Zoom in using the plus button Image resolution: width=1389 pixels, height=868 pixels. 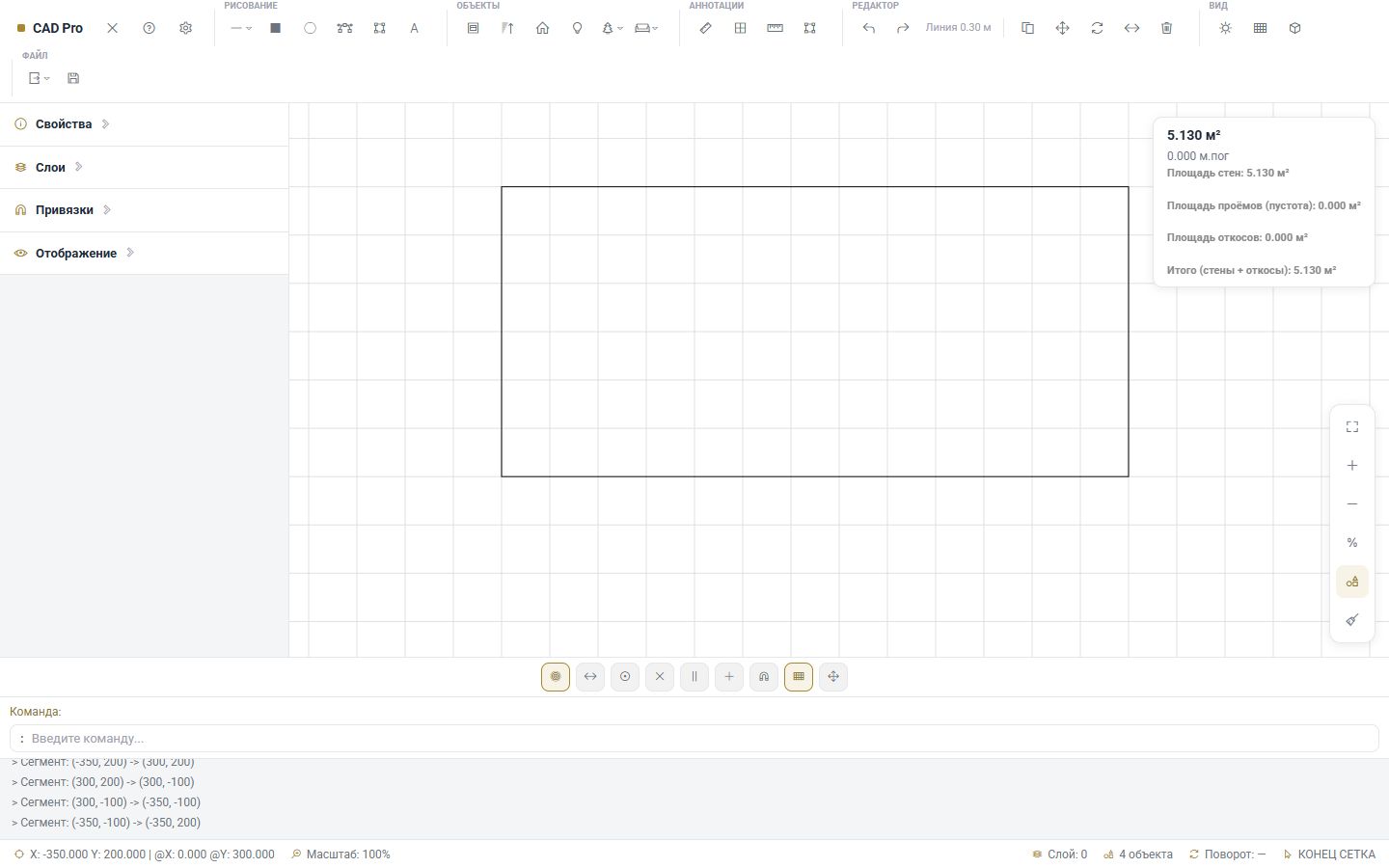(1351, 465)
